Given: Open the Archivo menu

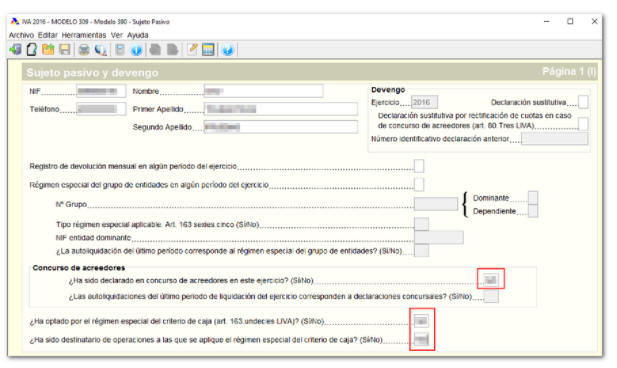Looking at the screenshot, I should click(x=21, y=35).
